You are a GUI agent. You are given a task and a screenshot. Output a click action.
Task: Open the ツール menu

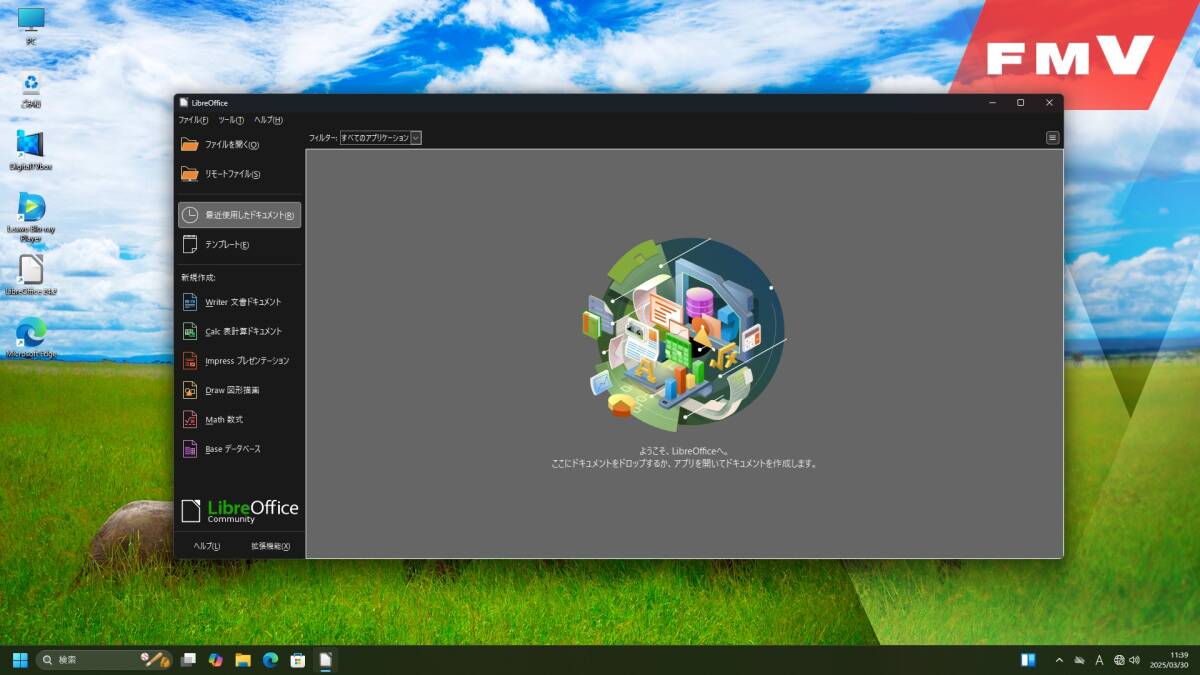[231, 120]
